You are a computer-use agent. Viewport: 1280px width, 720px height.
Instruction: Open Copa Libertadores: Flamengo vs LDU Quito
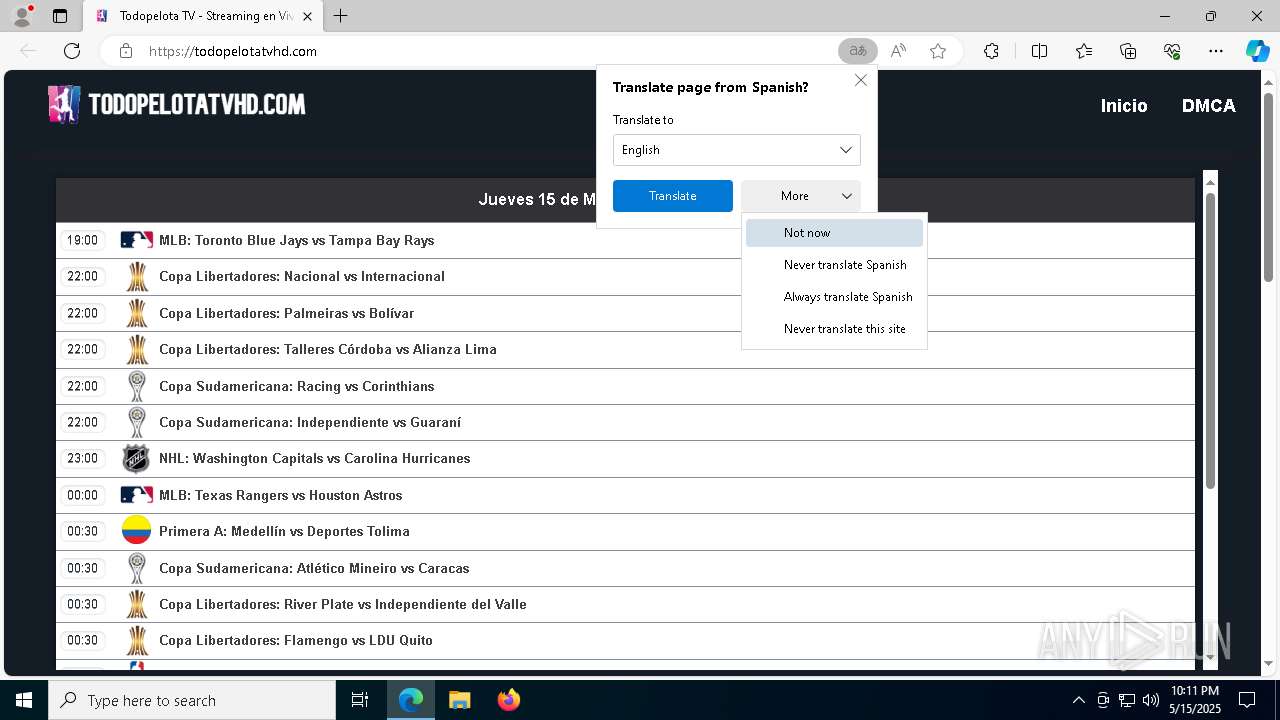(x=296, y=640)
